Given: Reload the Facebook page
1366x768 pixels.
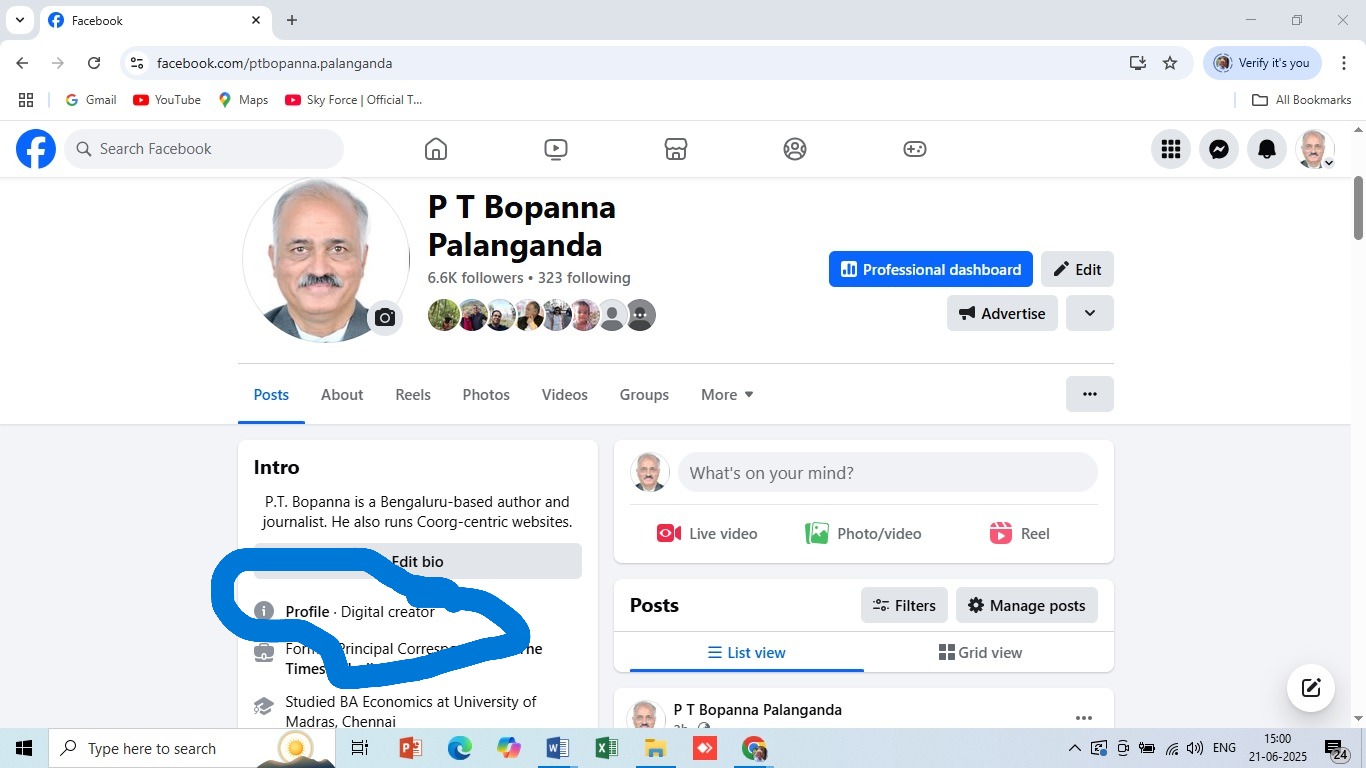Looking at the screenshot, I should 94,63.
